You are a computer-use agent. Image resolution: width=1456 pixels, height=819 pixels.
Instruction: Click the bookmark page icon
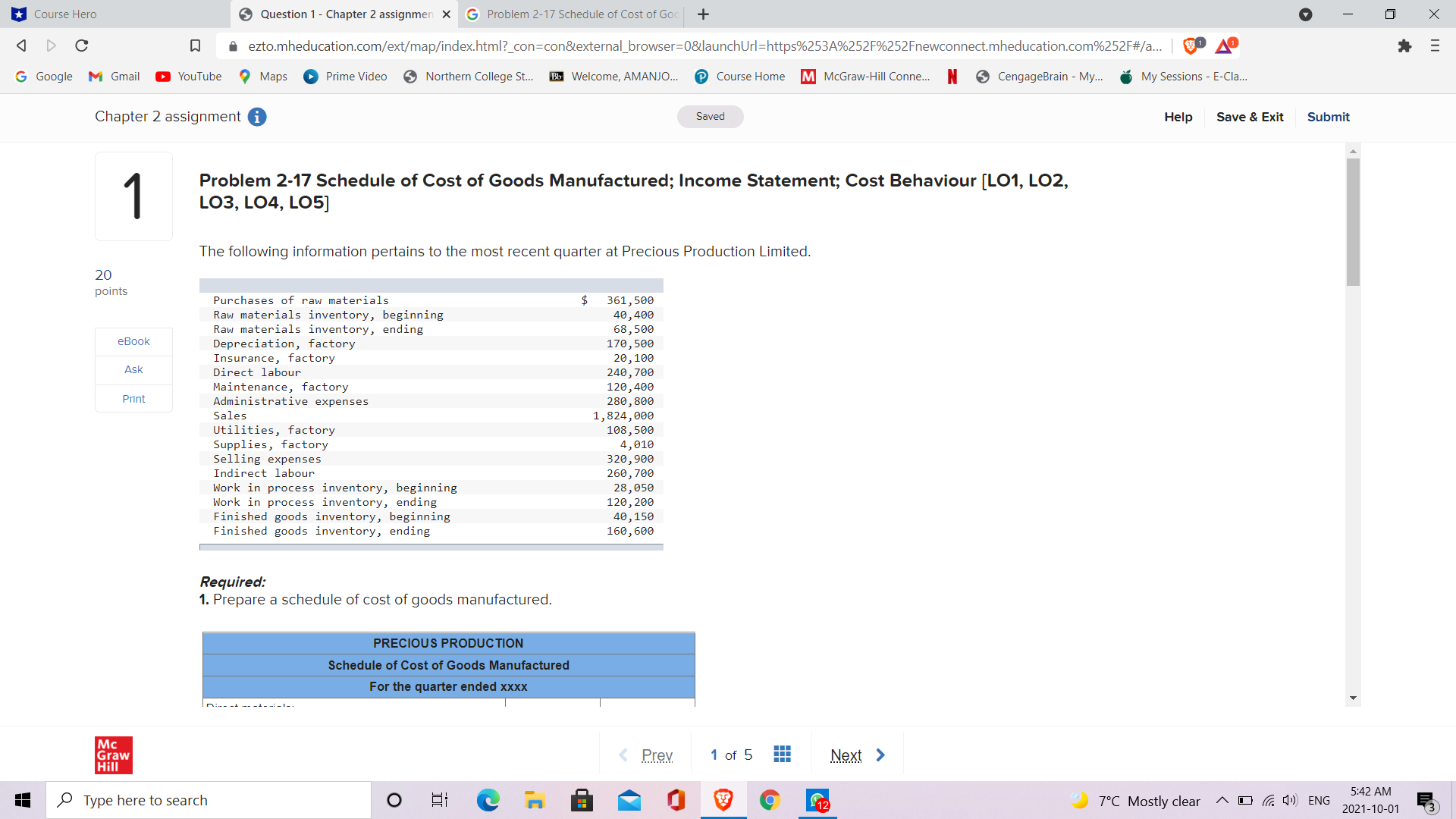(x=195, y=46)
